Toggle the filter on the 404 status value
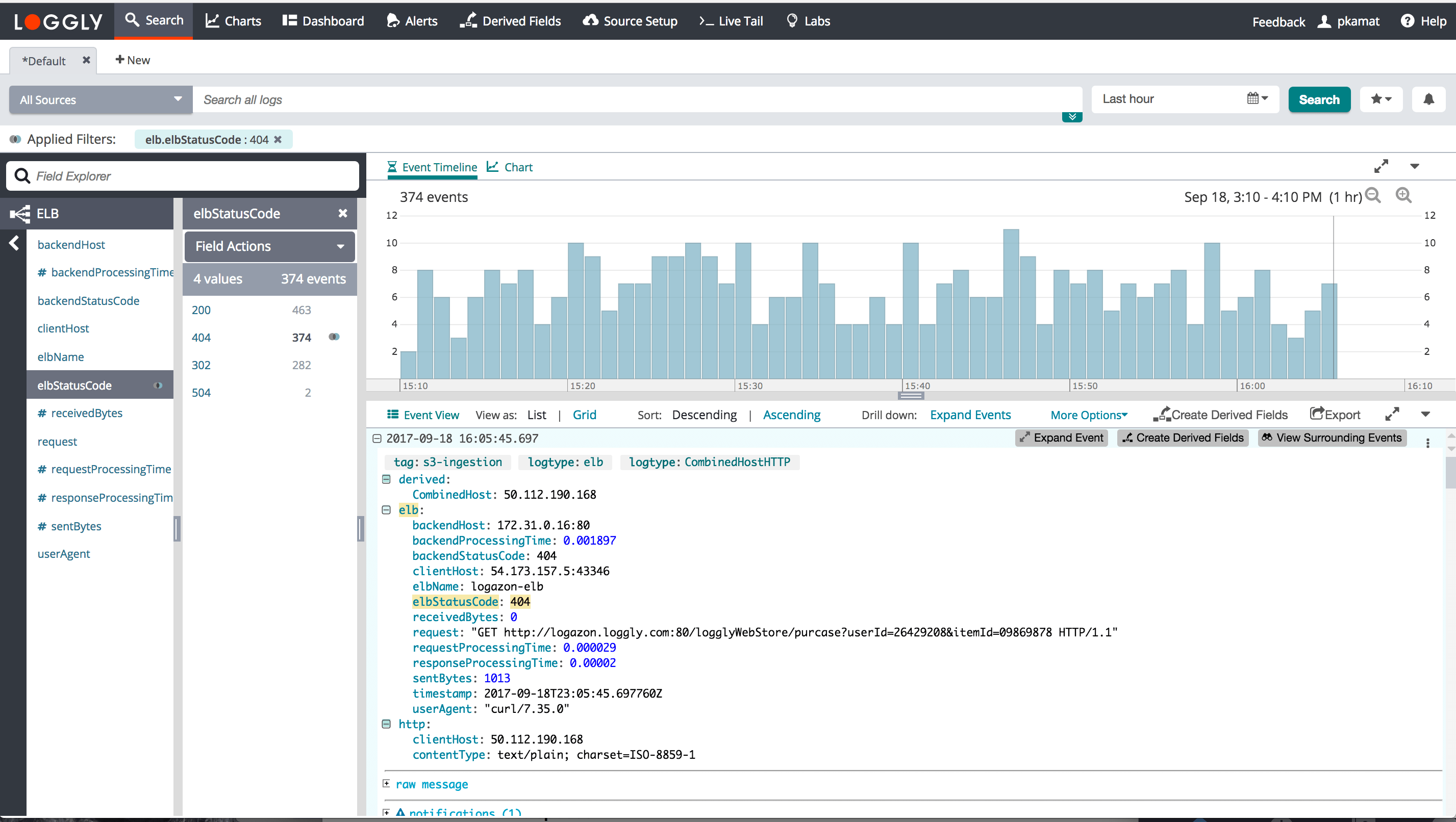 (334, 337)
